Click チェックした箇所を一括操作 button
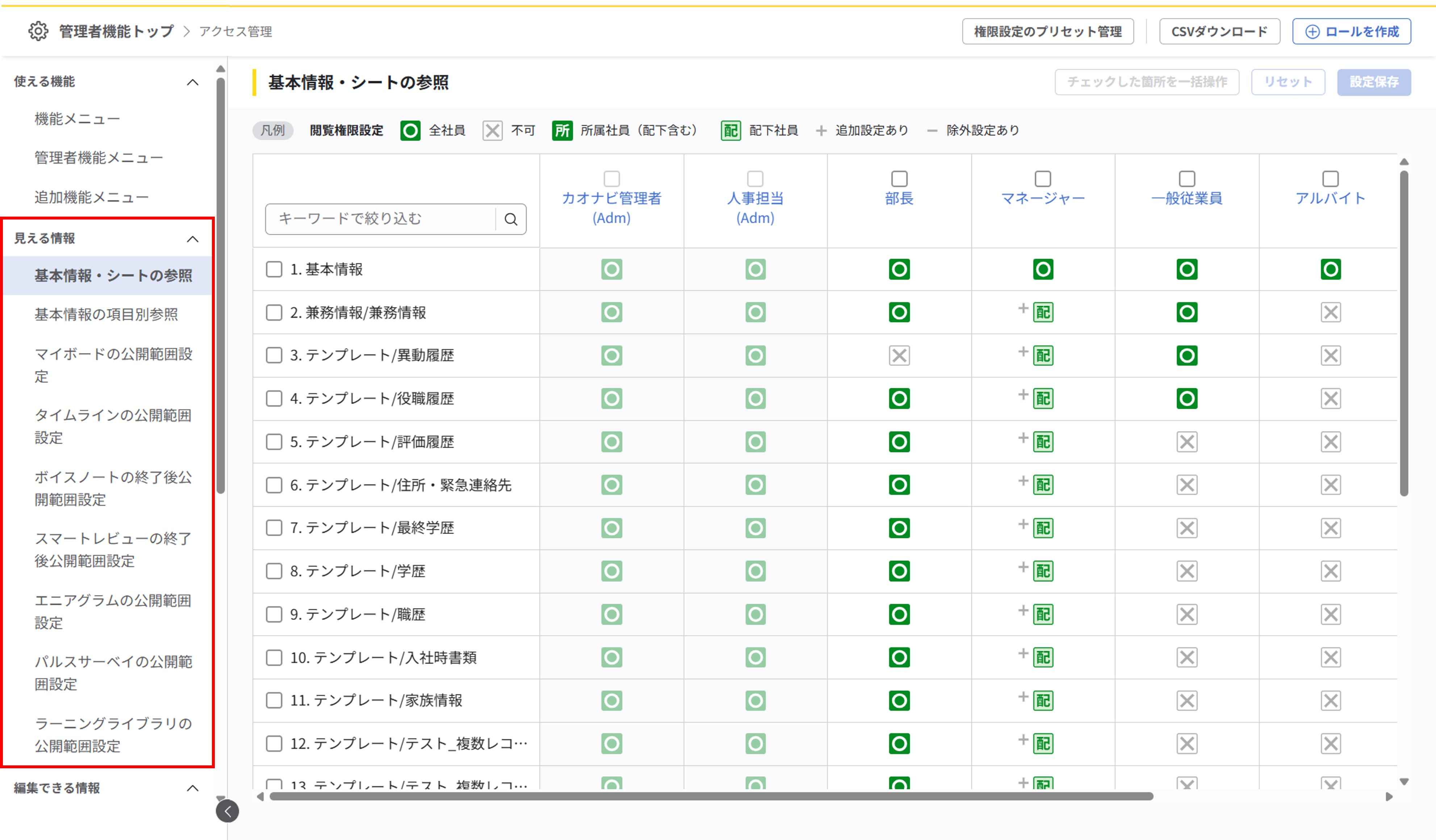The width and height of the screenshot is (1436, 840). [x=1147, y=82]
